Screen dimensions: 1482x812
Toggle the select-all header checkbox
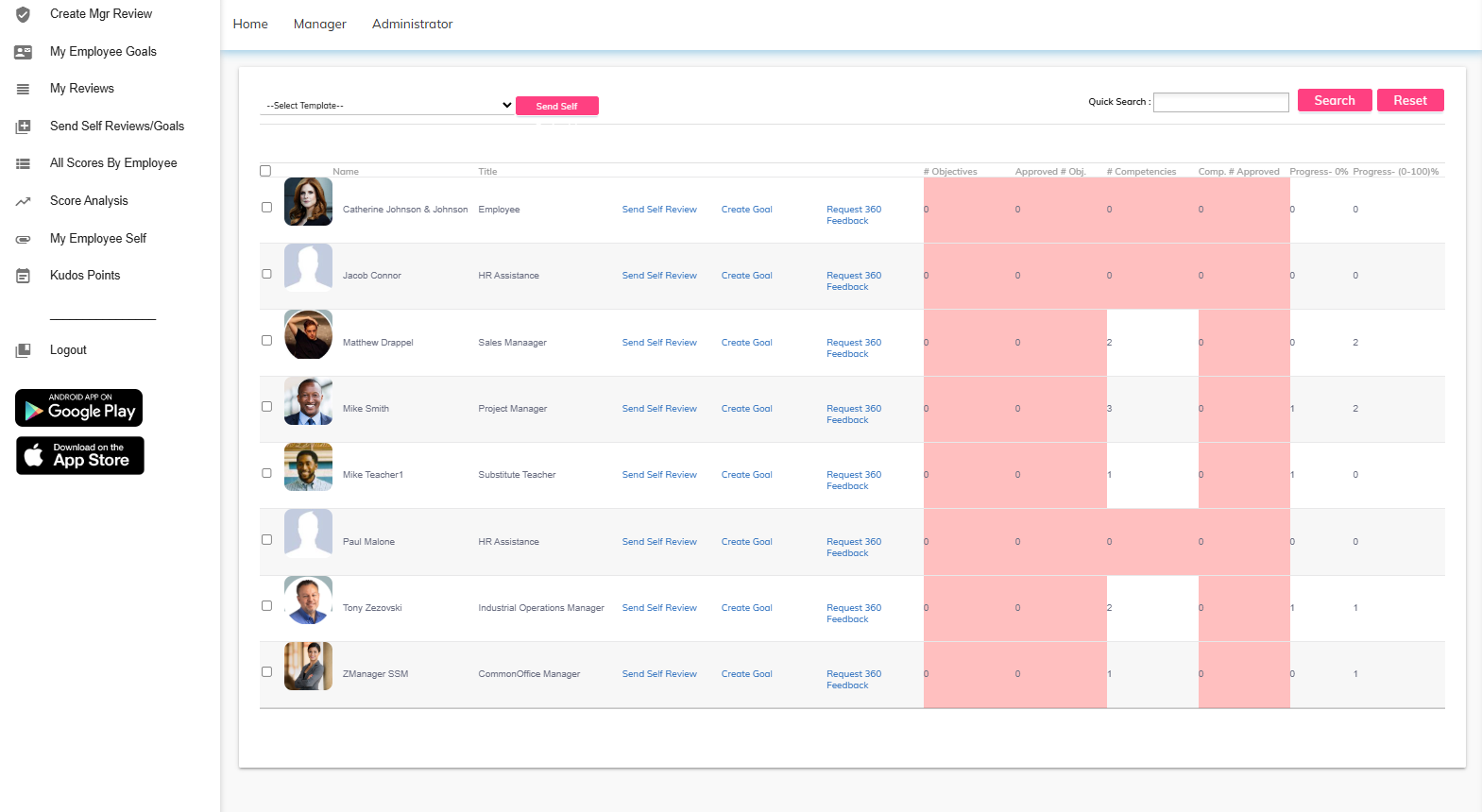tap(265, 171)
